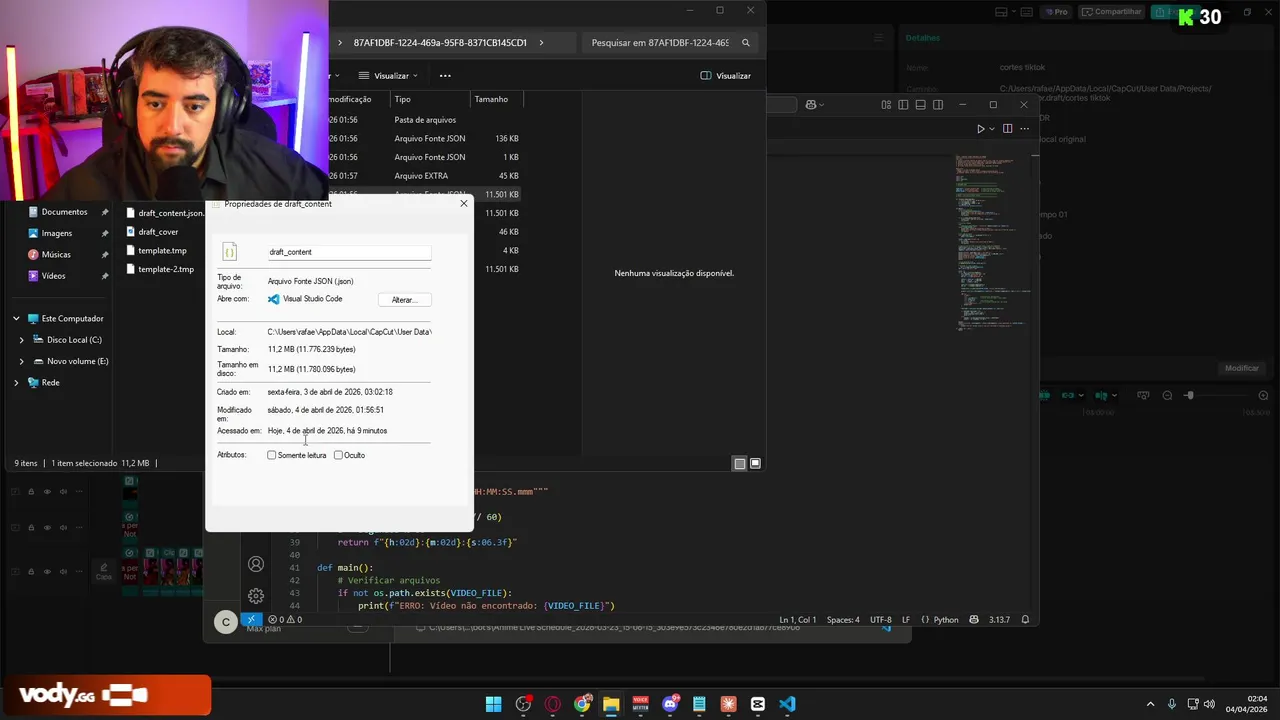Expand the Este Computador tree node

[x=16, y=318]
